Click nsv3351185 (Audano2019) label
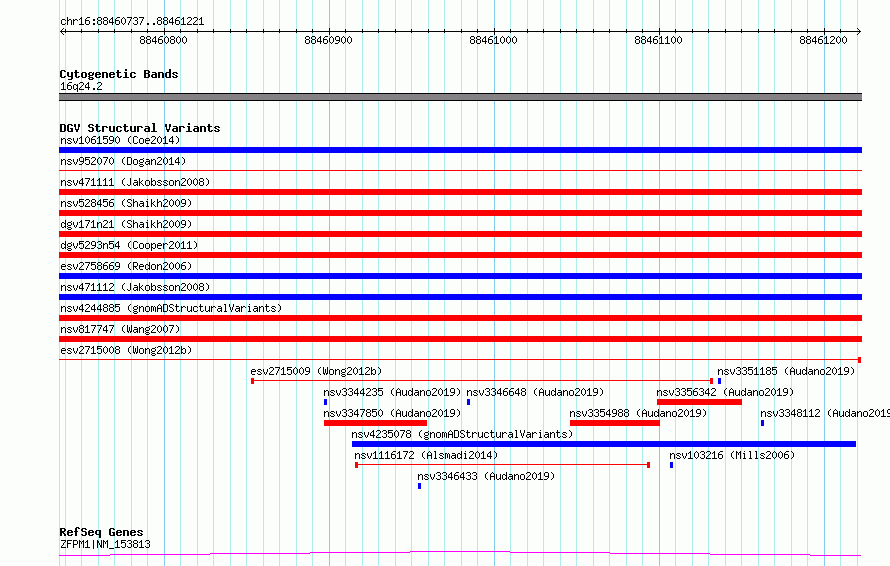 click(786, 371)
